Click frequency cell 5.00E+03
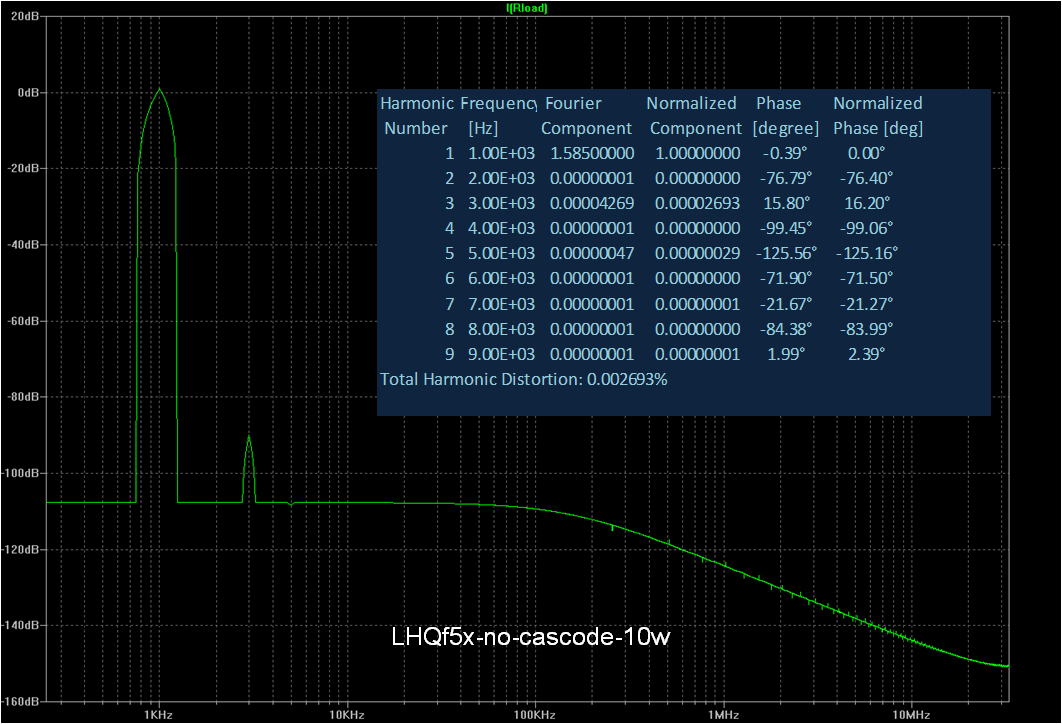Viewport: 1062px width, 724px height. 501,254
